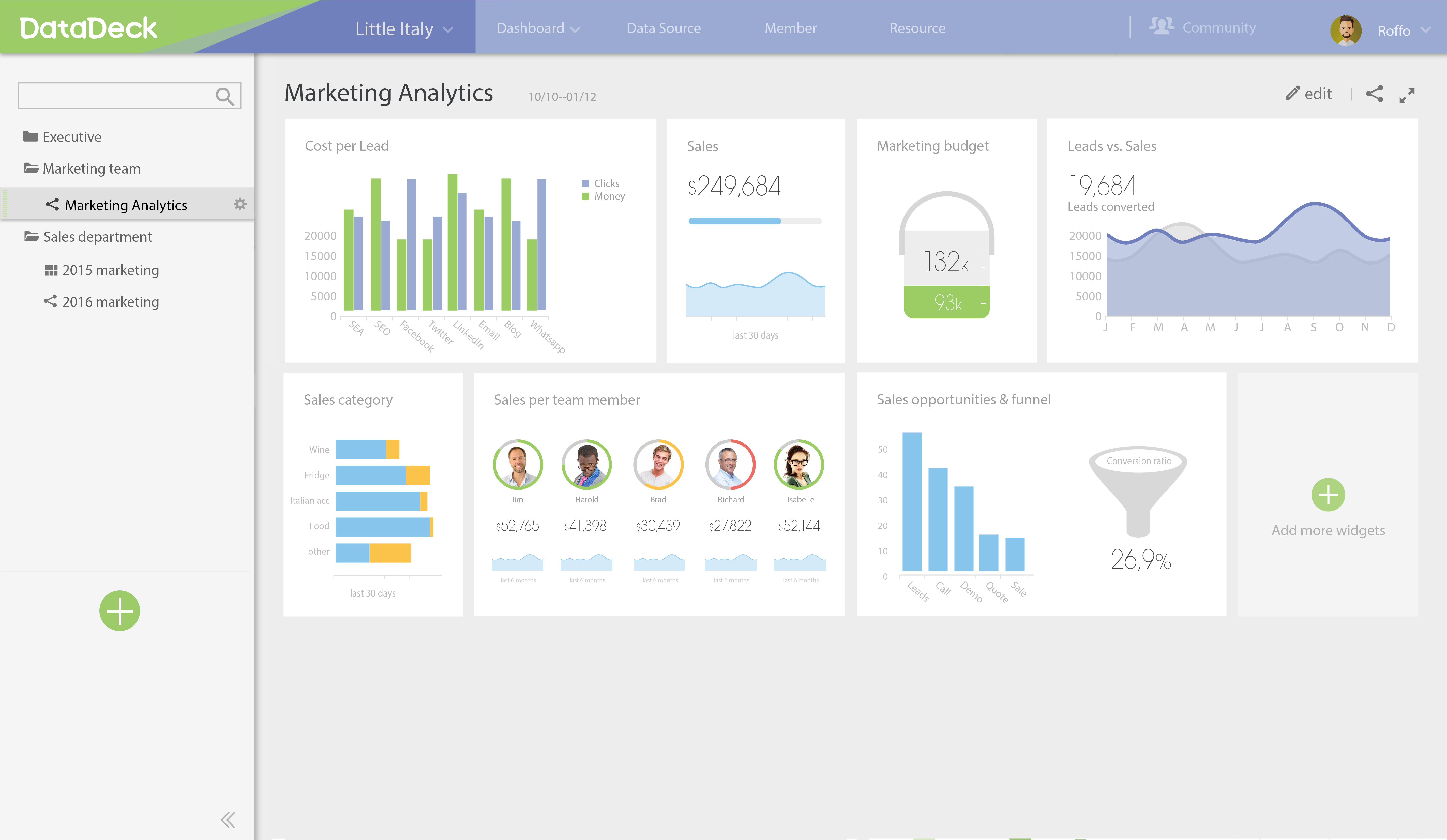Click the Sales progress bar
The image size is (1447, 840).
pos(755,221)
